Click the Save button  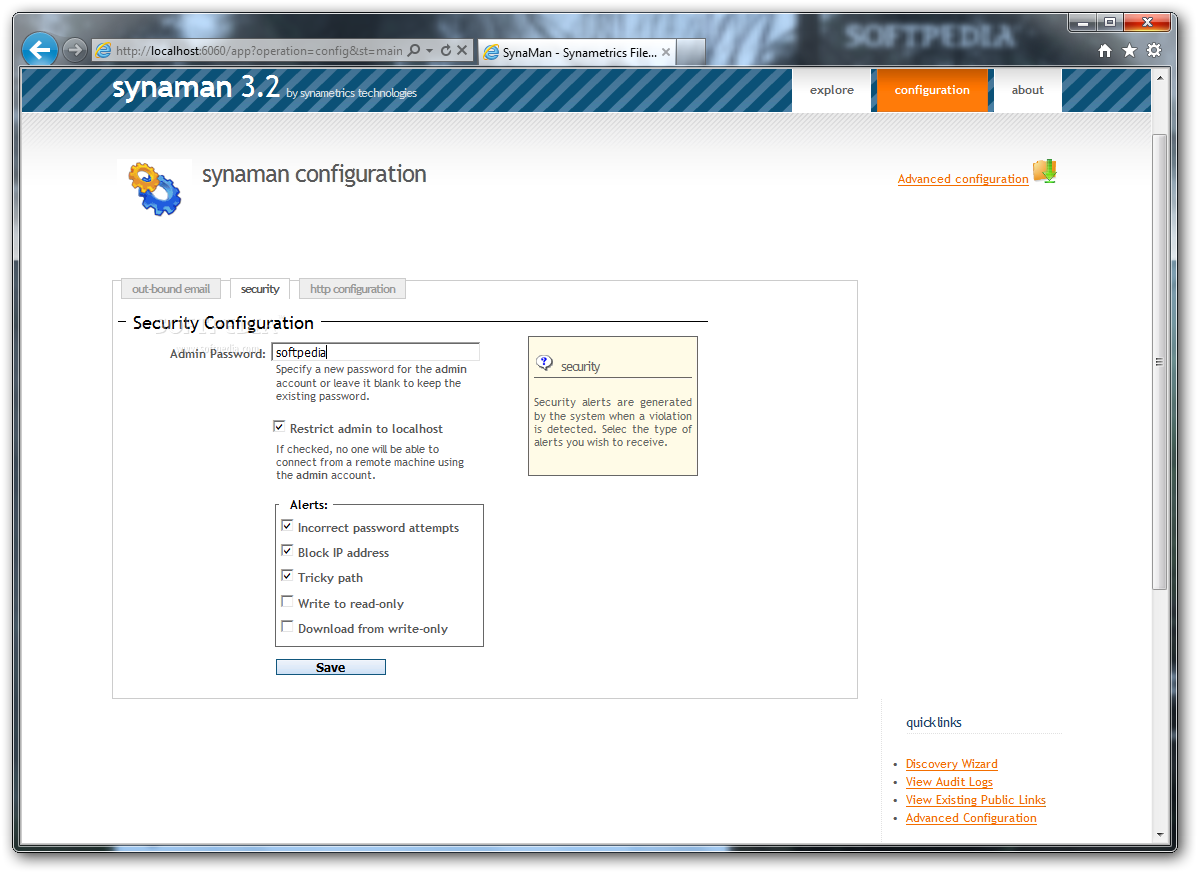[x=331, y=668]
